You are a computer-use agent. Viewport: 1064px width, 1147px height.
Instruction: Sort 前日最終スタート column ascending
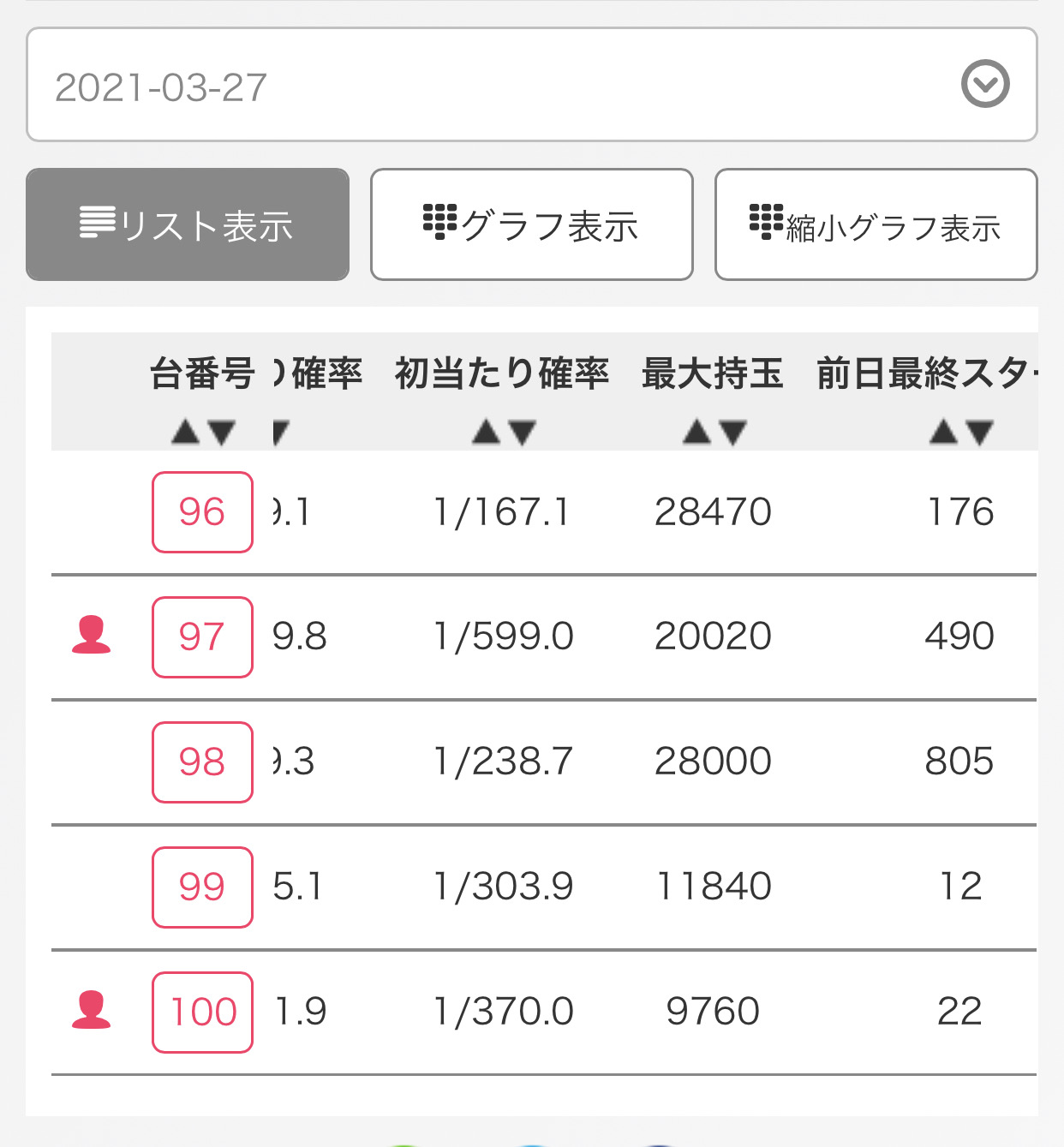(x=943, y=432)
